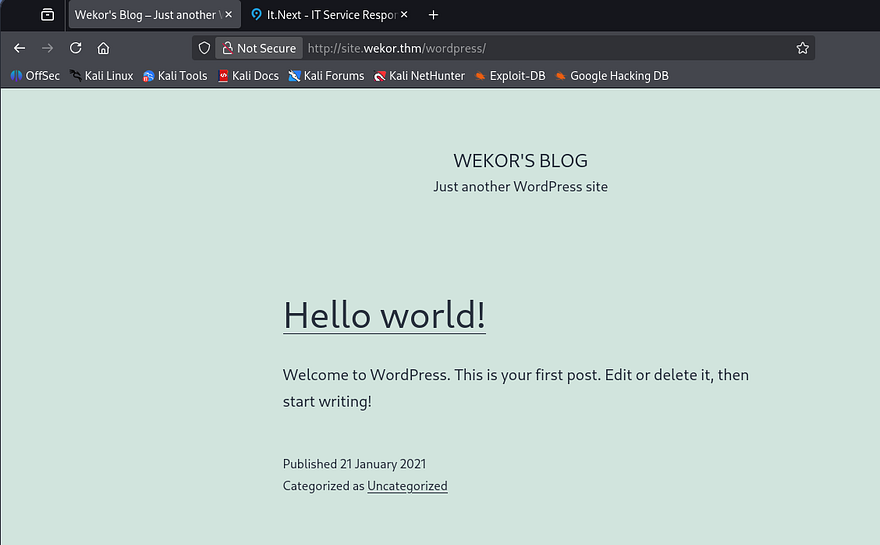The width and height of the screenshot is (880, 545).
Task: Click the back navigation arrow
Action: coord(19,48)
